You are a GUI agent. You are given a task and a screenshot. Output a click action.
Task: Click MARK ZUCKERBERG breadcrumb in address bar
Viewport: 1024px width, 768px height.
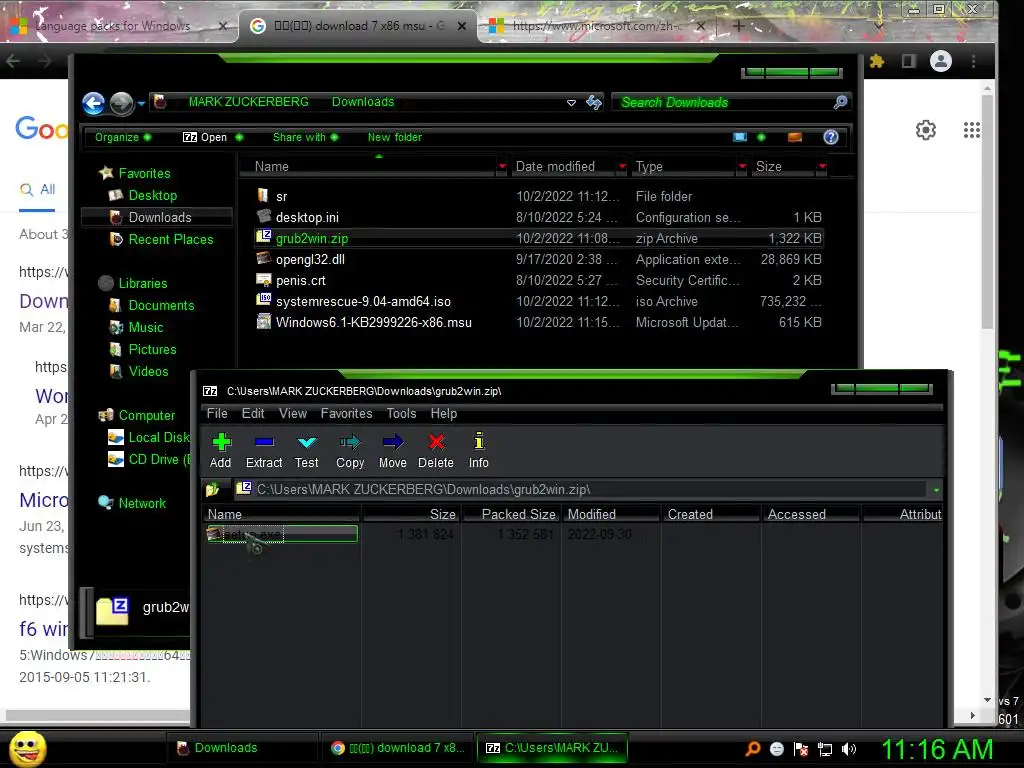click(248, 102)
